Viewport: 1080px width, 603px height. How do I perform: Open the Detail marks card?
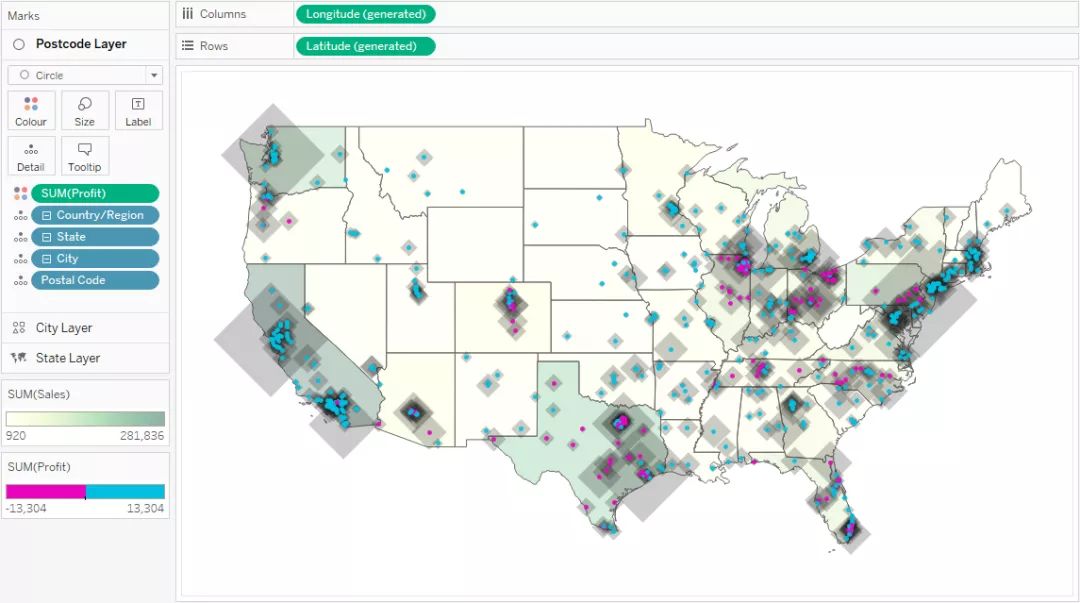click(x=31, y=156)
